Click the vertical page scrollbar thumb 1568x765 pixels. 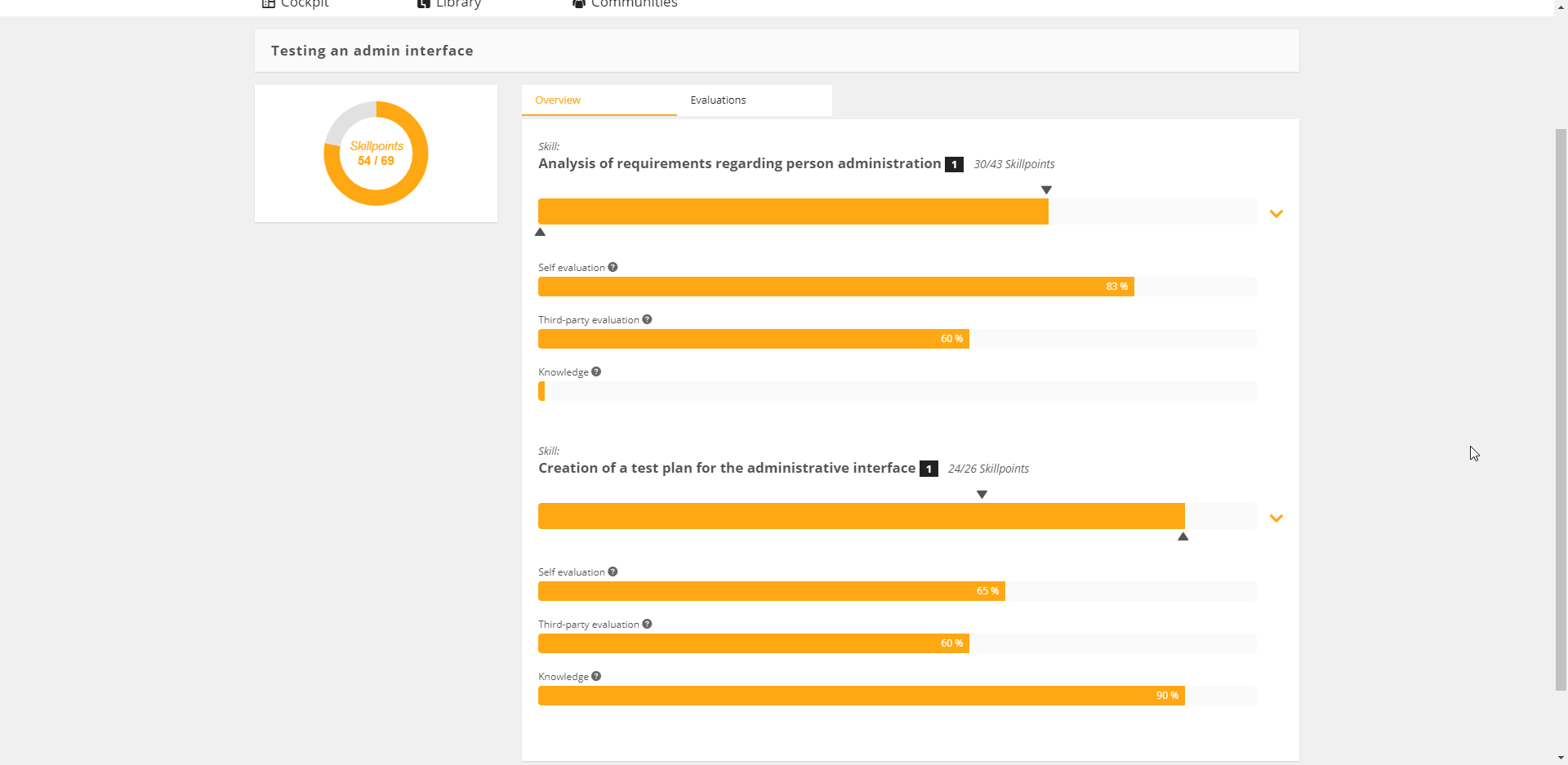click(1561, 408)
